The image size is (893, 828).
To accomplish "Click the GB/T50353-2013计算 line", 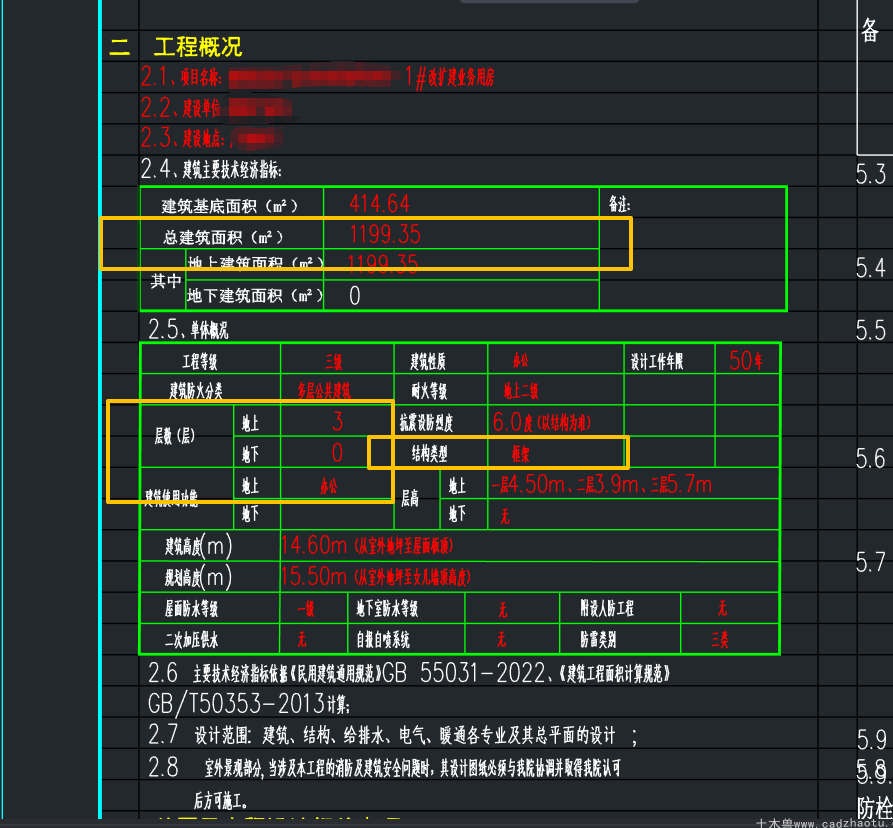I will click(249, 704).
